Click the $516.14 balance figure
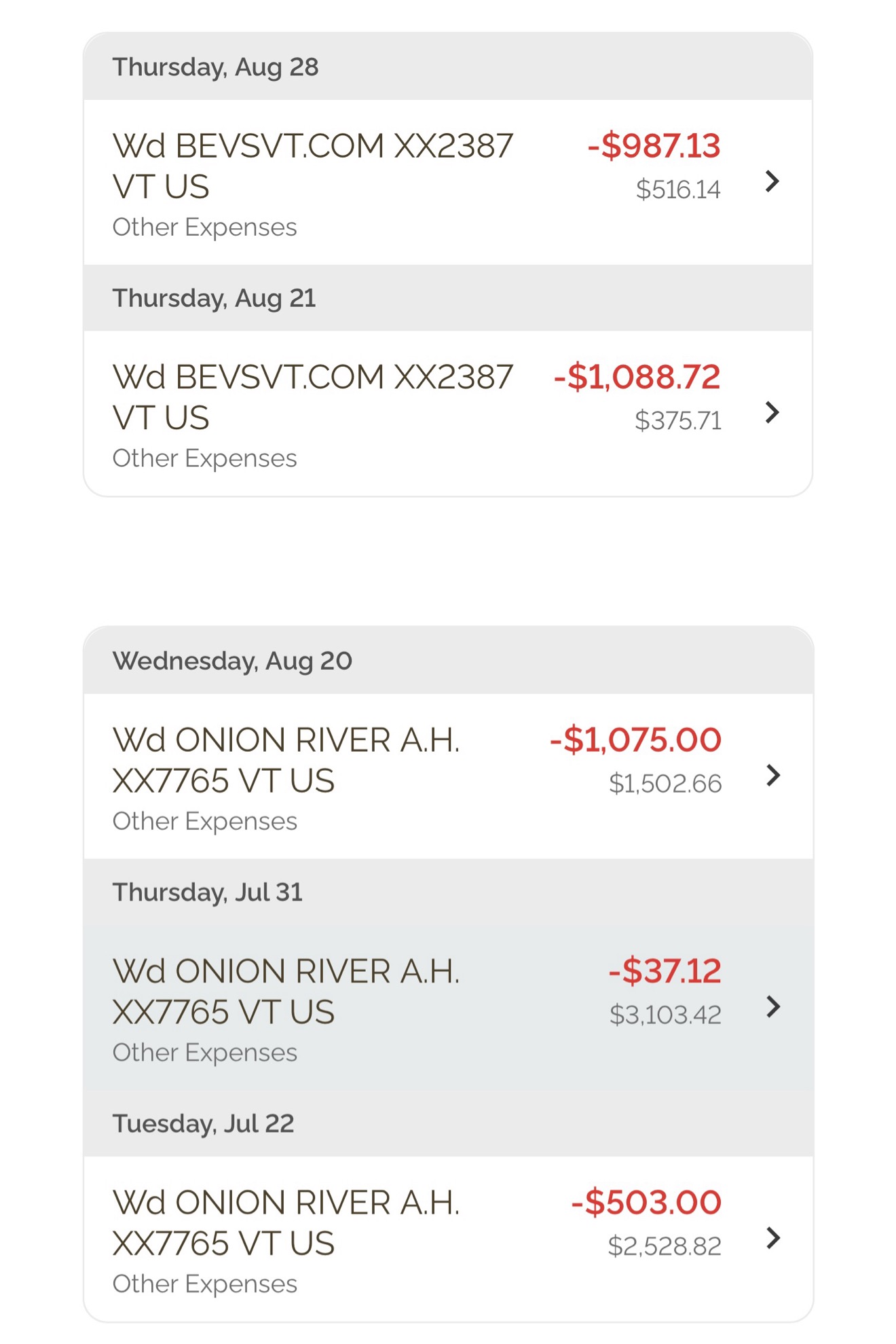This screenshot has width=896, height=1344. pyautogui.click(x=678, y=189)
